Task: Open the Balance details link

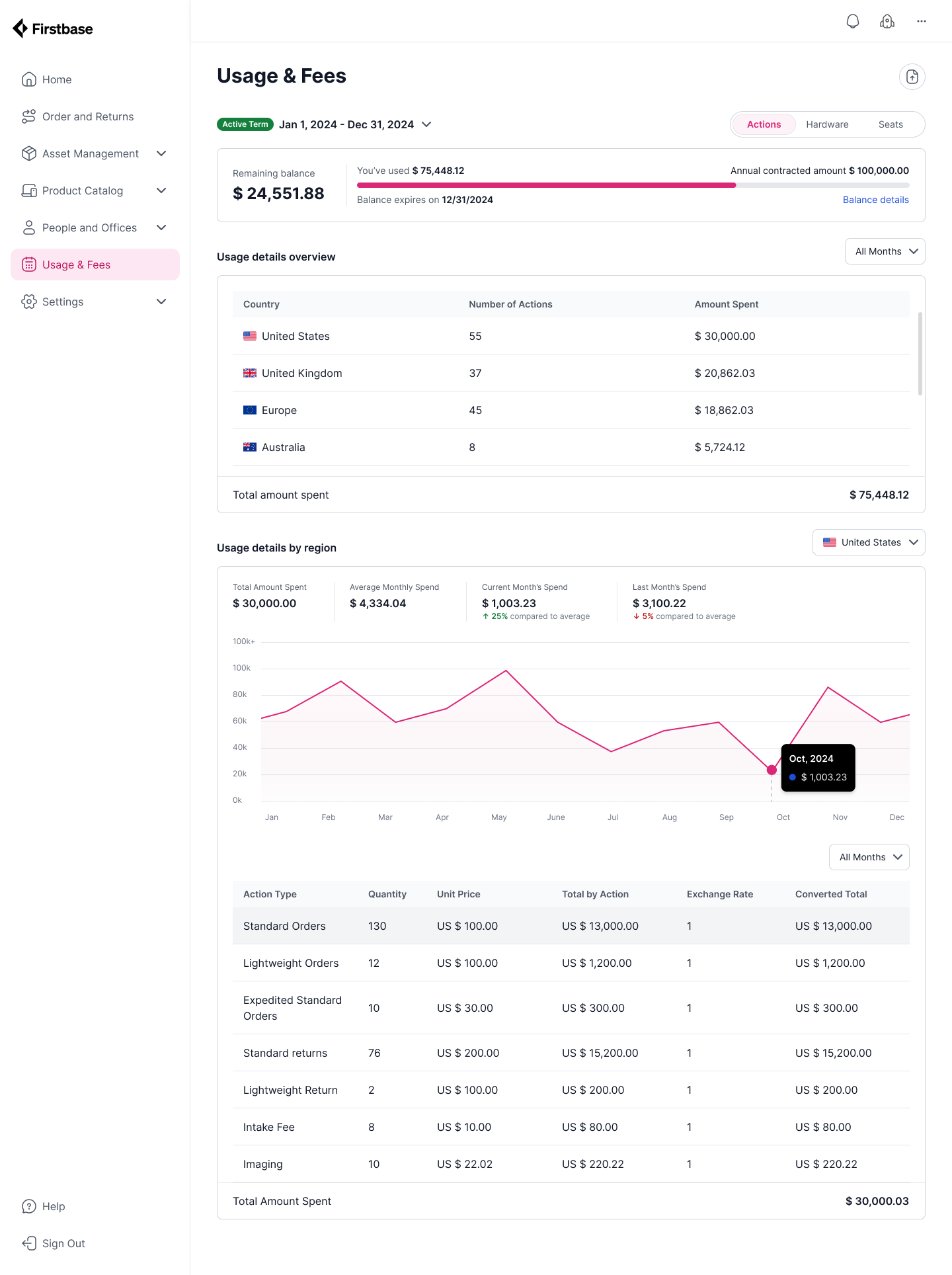Action: (876, 200)
